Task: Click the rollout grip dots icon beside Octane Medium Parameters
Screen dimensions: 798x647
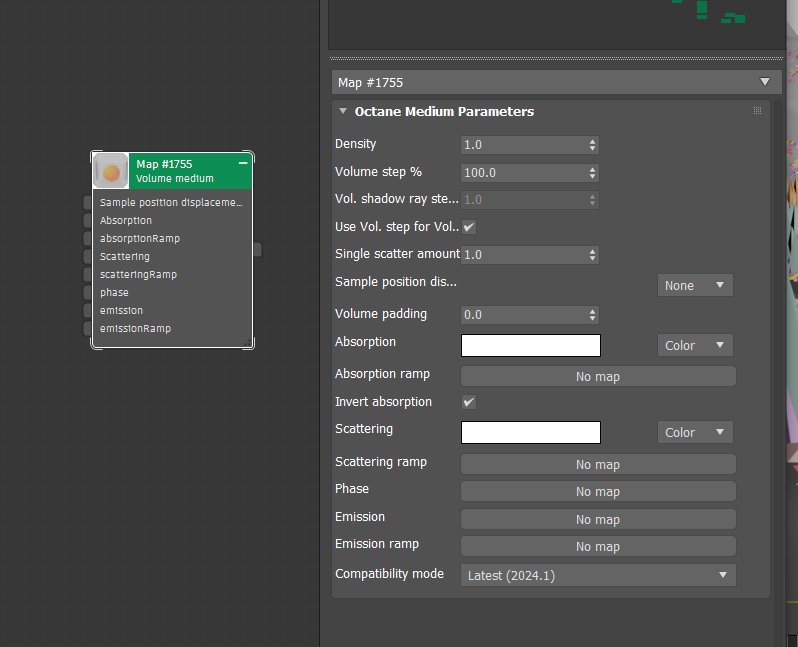Action: [x=757, y=111]
